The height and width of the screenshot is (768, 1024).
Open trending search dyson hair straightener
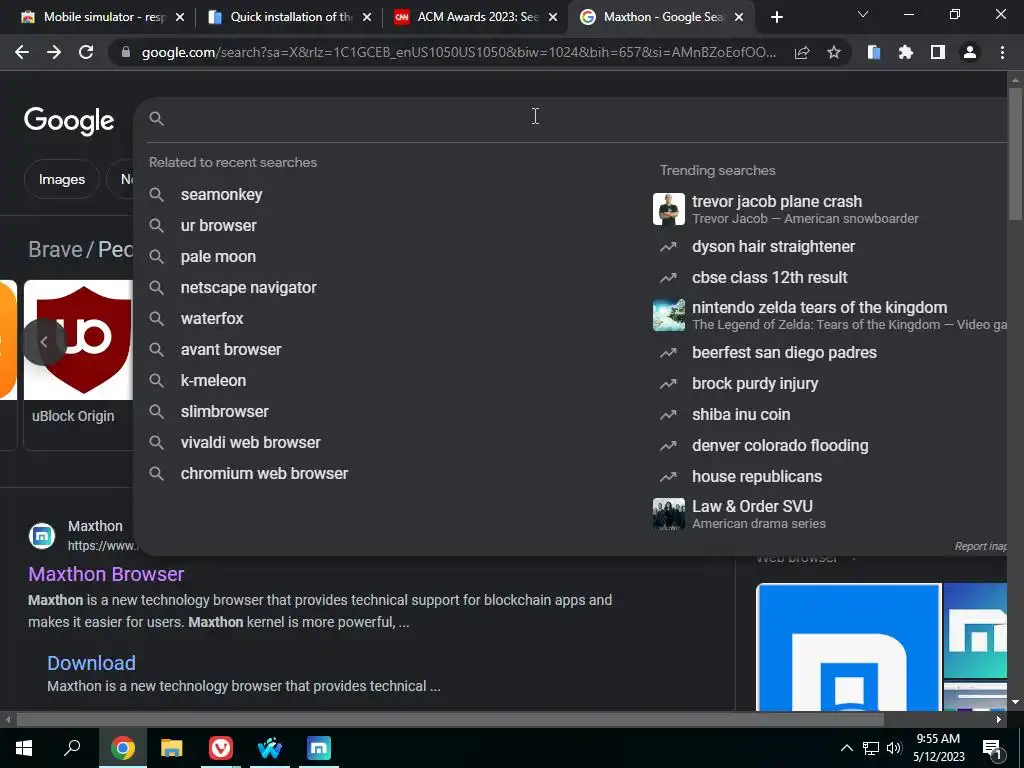coord(773,247)
